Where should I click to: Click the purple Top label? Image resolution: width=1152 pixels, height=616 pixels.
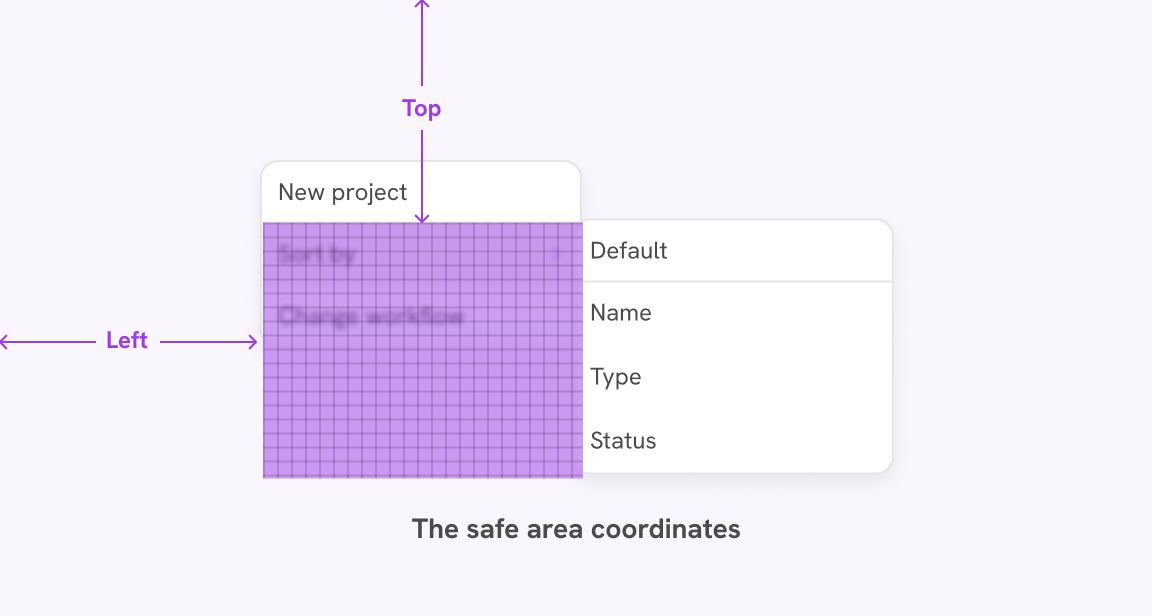click(421, 108)
